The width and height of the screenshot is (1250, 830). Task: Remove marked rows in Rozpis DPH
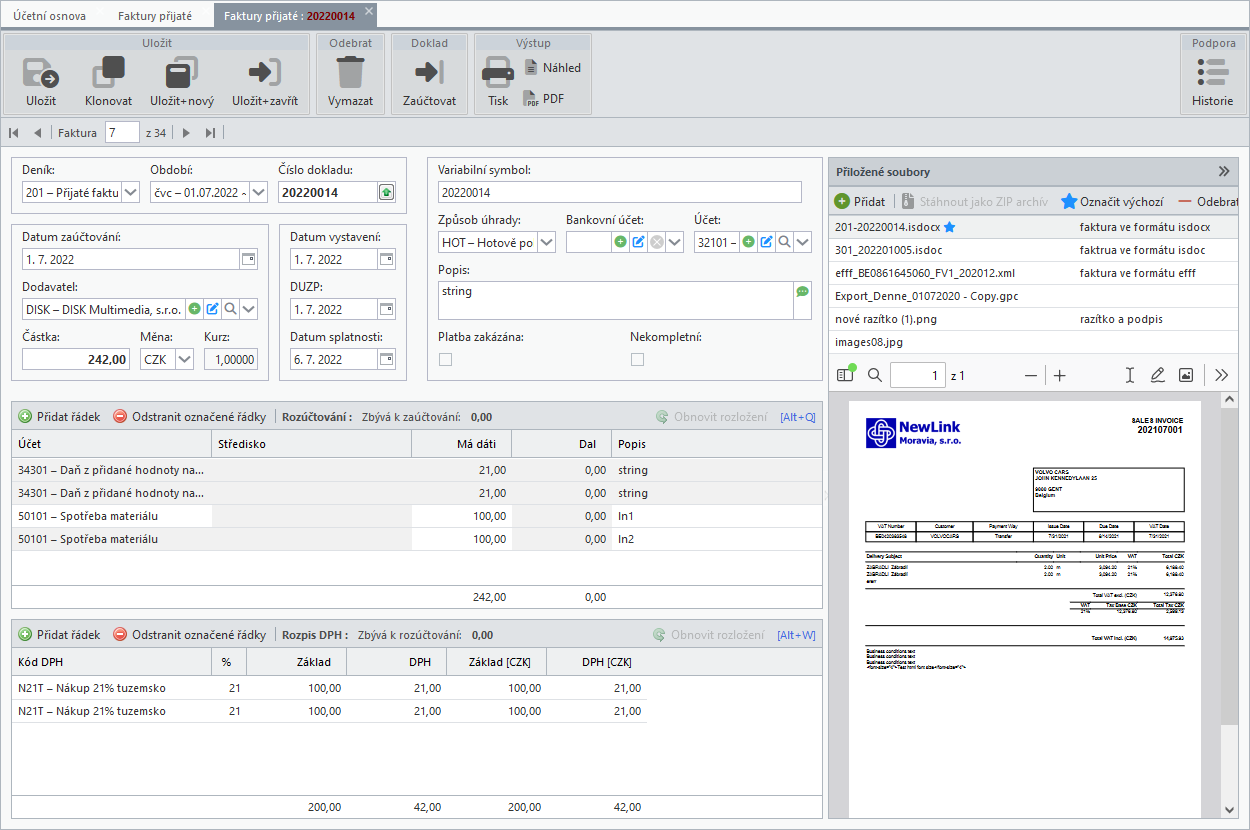190,634
